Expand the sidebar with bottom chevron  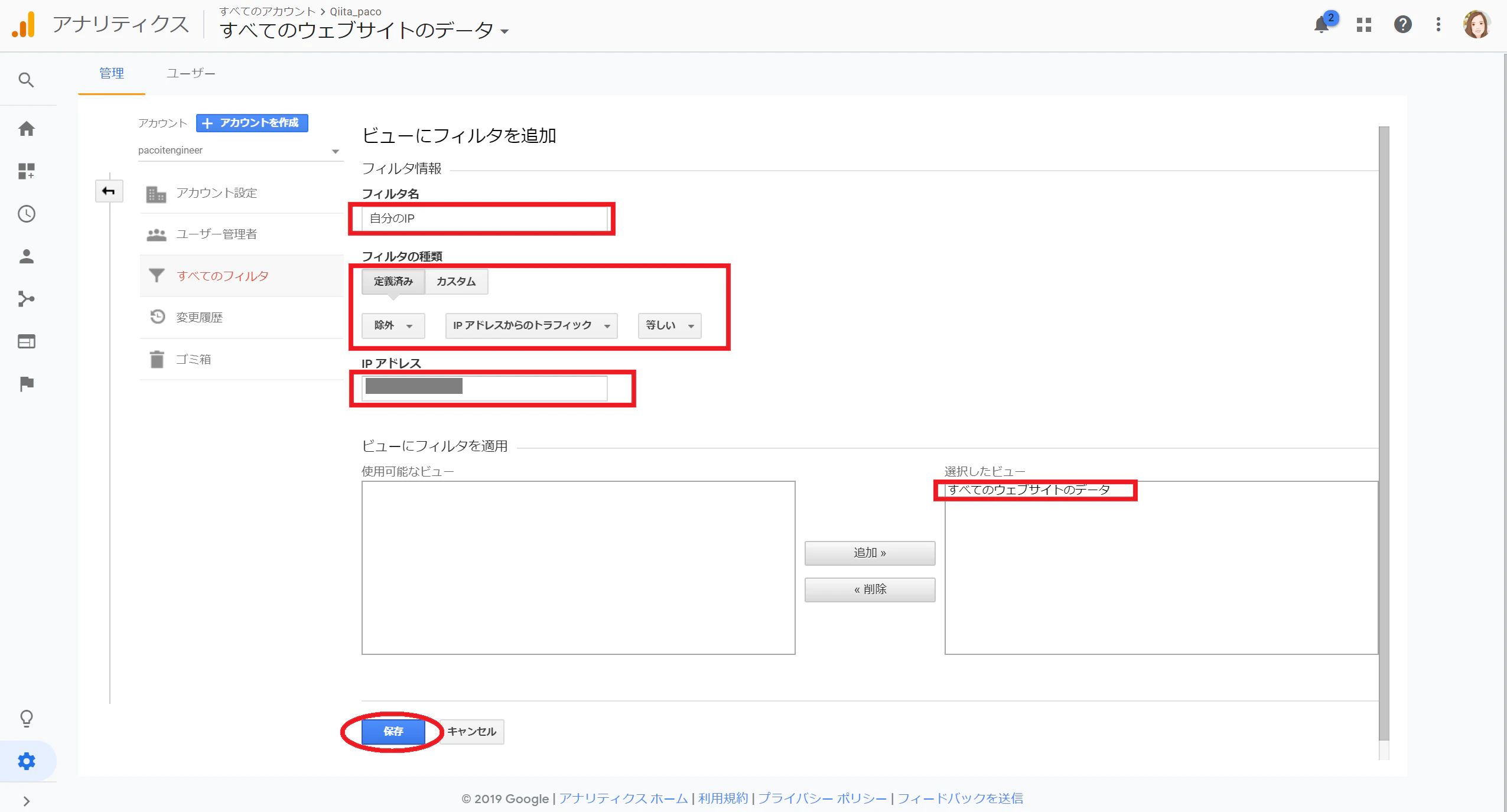[x=26, y=801]
